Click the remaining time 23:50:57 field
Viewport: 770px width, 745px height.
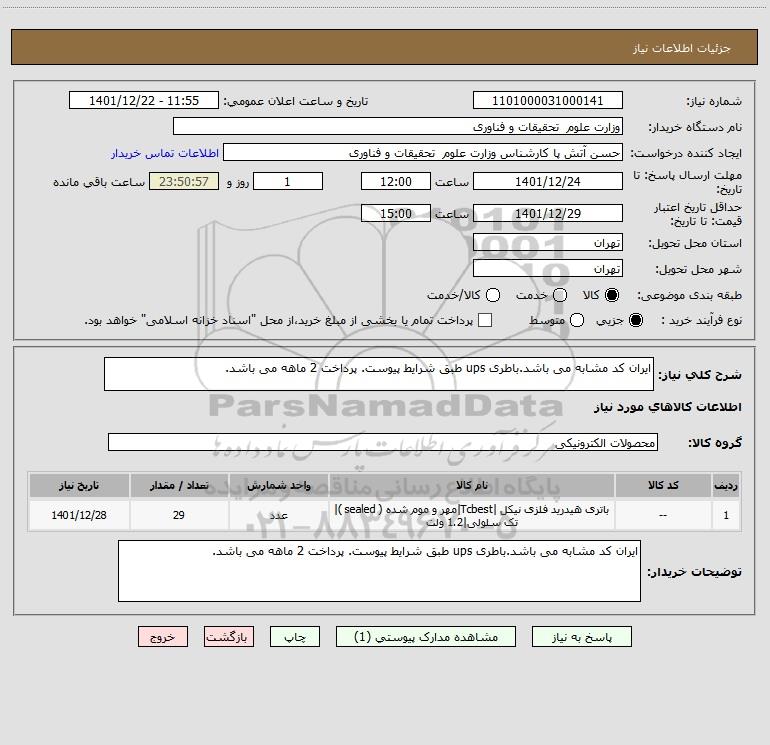pyautogui.click(x=184, y=181)
